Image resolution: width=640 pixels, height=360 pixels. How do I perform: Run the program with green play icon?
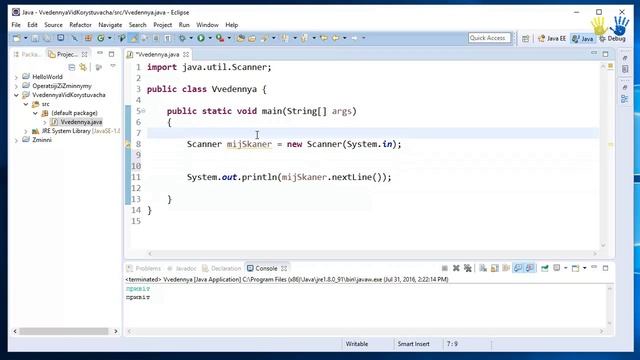point(201,38)
